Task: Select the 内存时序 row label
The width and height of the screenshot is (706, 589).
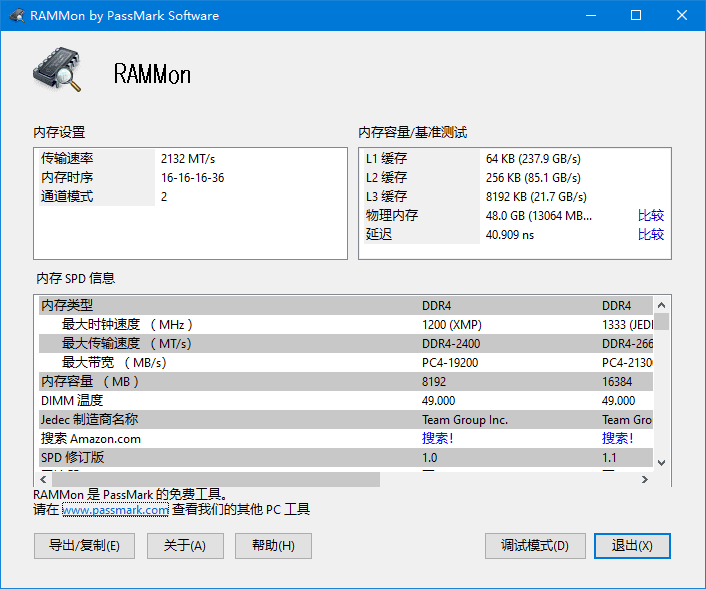Action: pyautogui.click(x=67, y=177)
